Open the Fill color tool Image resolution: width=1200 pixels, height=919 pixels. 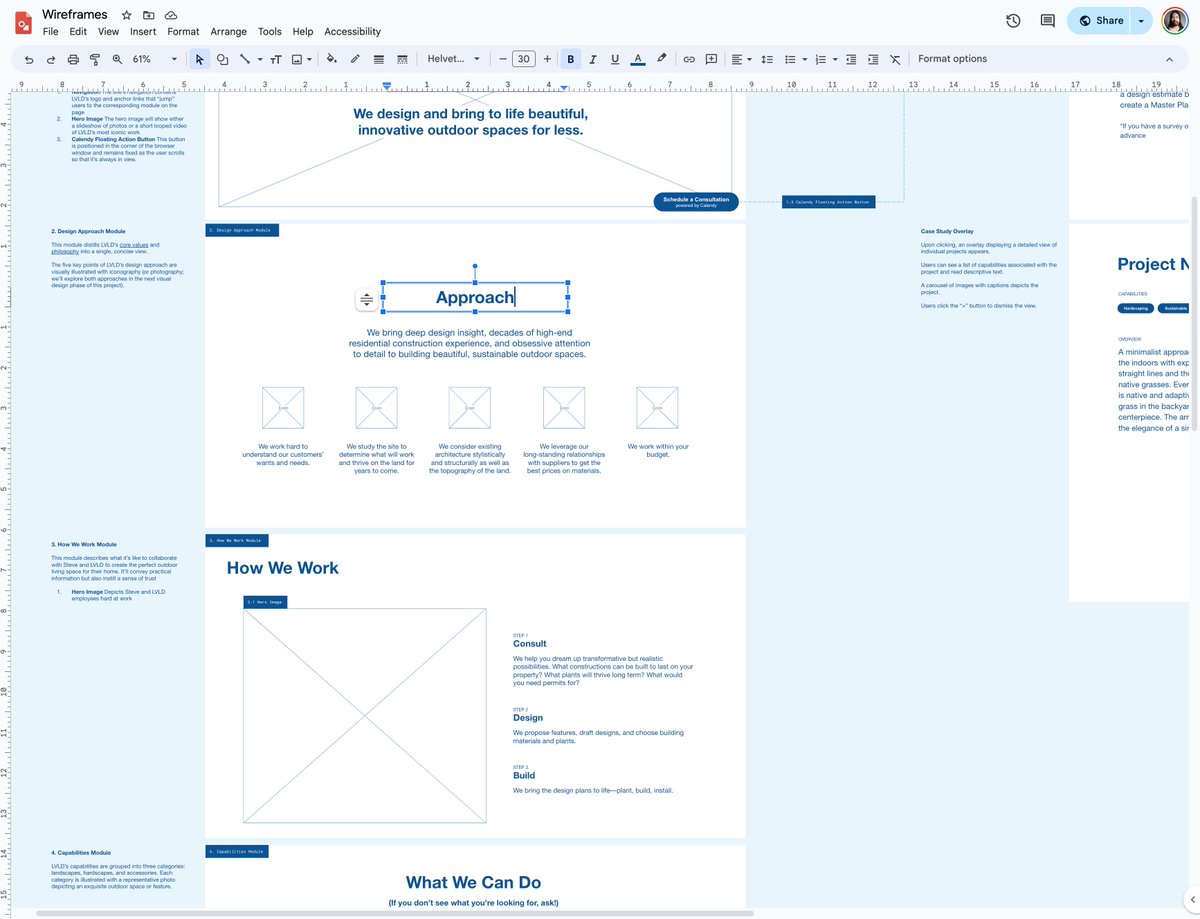coord(332,58)
